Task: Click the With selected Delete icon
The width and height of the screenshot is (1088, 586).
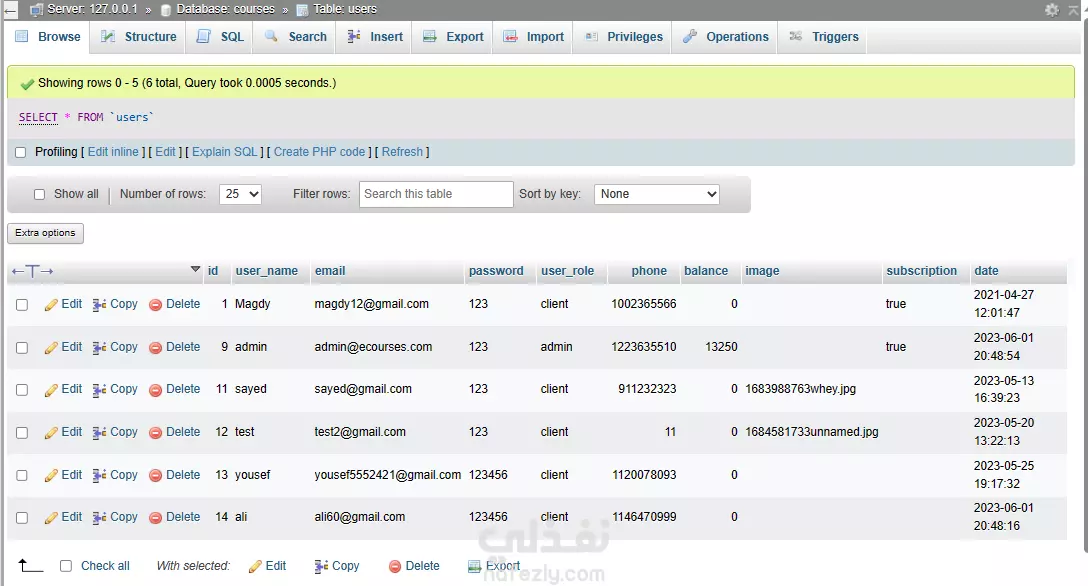Action: [395, 567]
